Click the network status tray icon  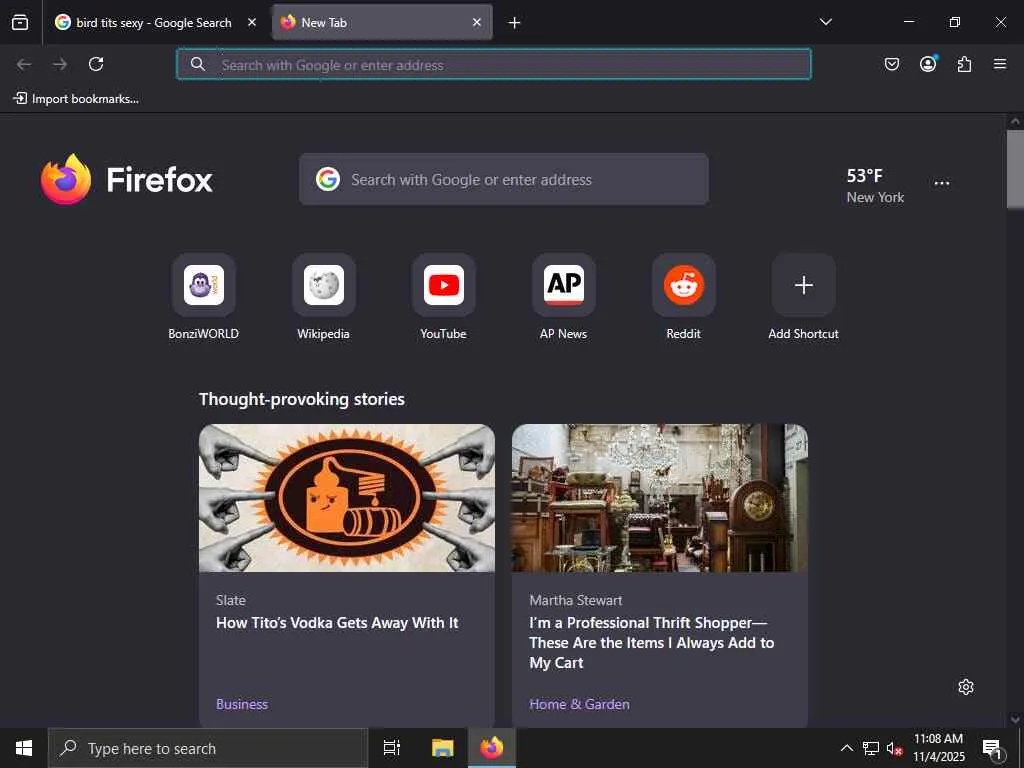(x=871, y=748)
